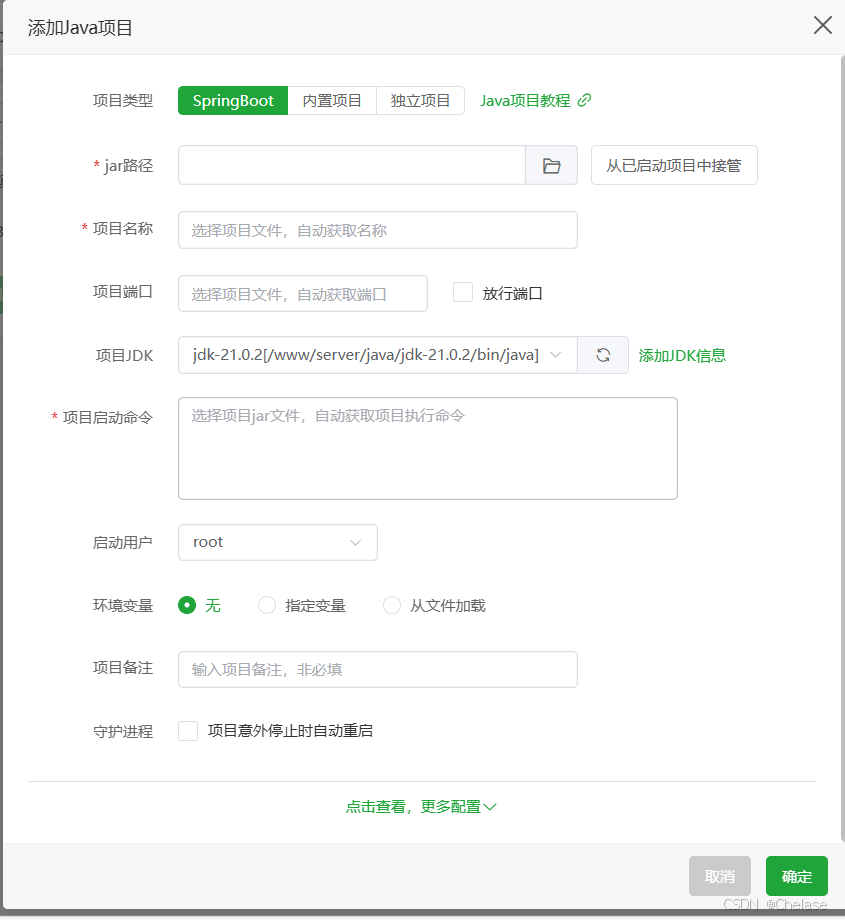Click the 添加JDK信息 link
The width and height of the screenshot is (845, 920).
682,356
